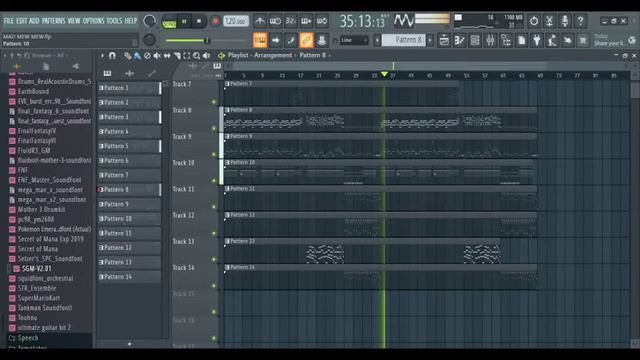Toggle the metronome icon
Screen dimensions: 640x360
coord(260,21)
